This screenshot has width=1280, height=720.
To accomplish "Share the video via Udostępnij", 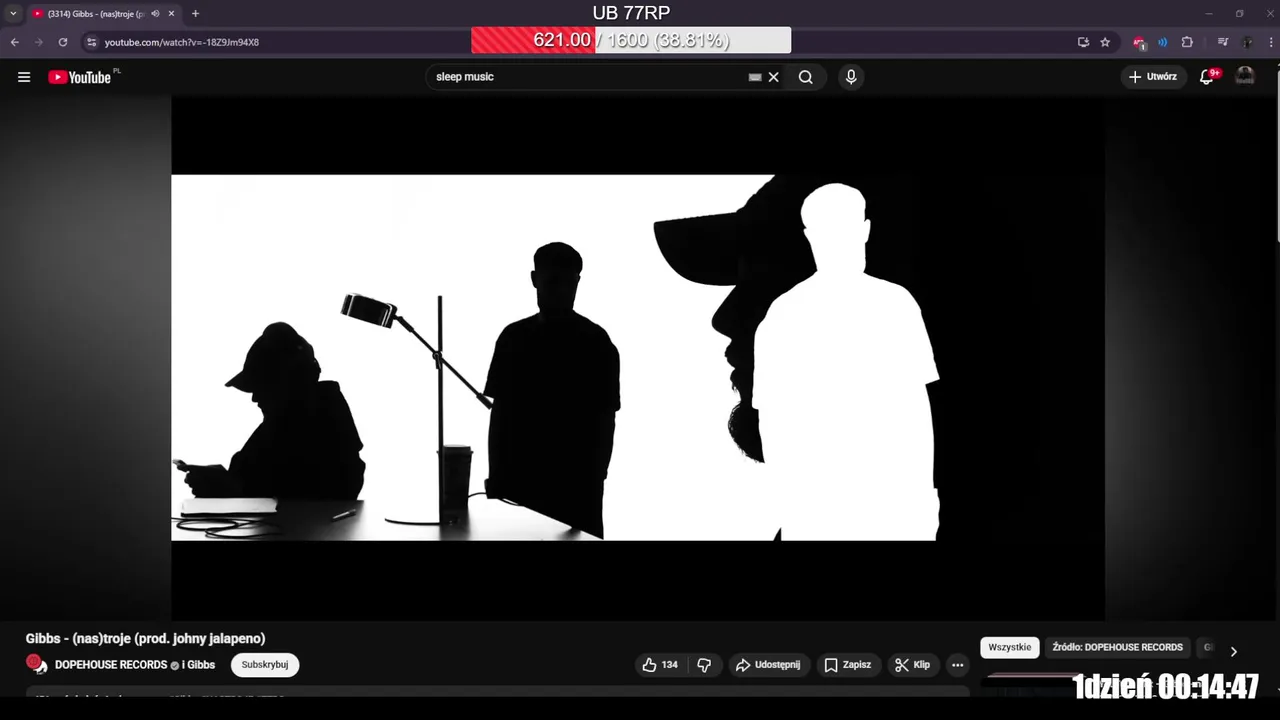I will (x=767, y=665).
